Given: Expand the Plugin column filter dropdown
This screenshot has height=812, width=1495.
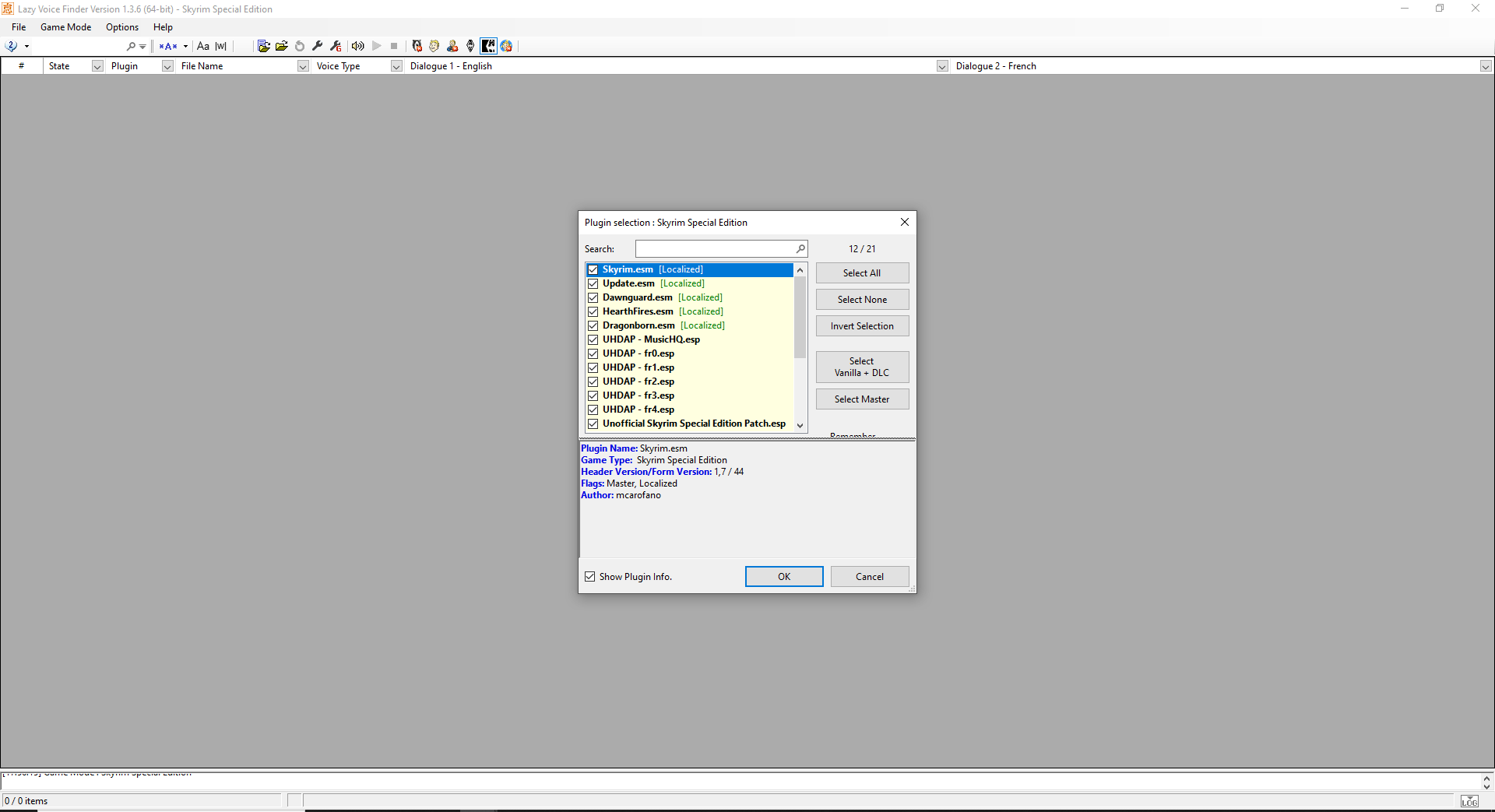Looking at the screenshot, I should point(167,66).
